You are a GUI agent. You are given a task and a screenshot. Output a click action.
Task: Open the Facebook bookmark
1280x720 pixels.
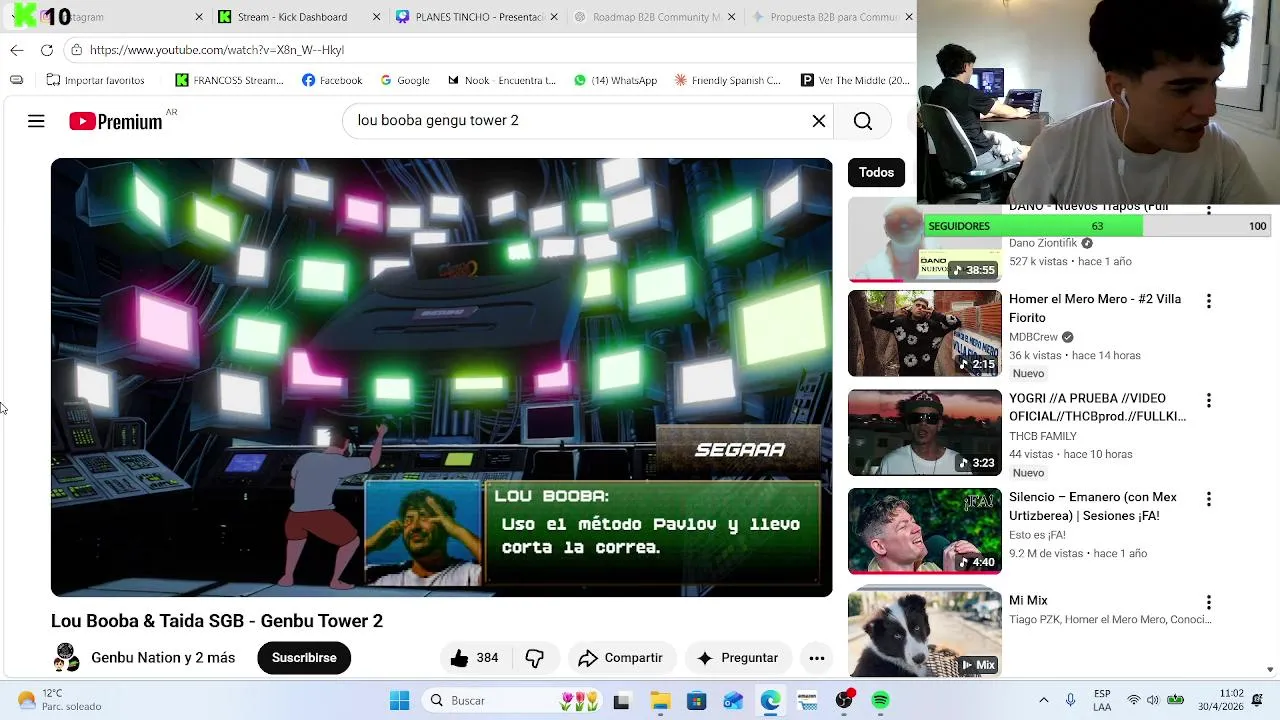click(332, 80)
